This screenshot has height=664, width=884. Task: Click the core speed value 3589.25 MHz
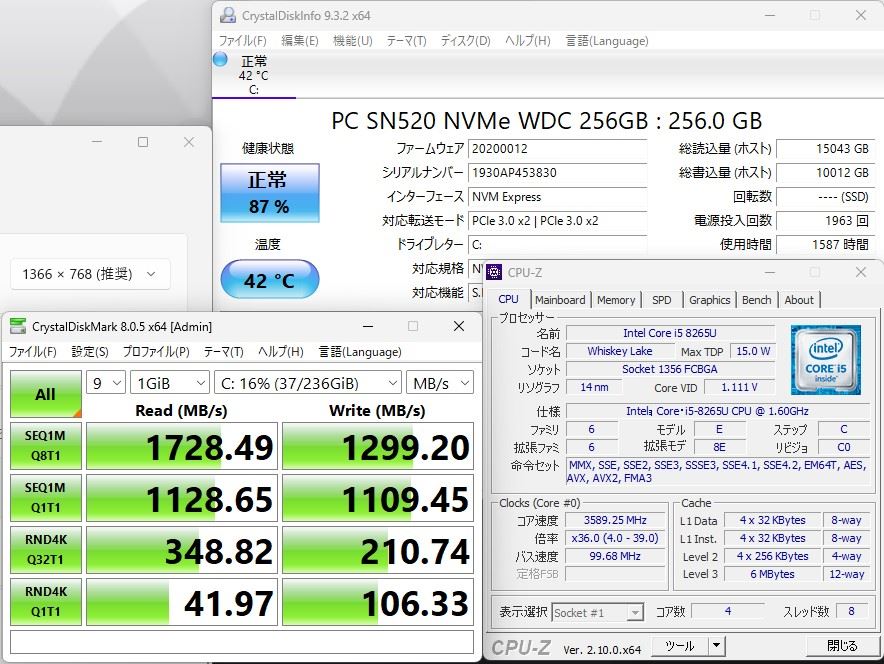(x=615, y=520)
